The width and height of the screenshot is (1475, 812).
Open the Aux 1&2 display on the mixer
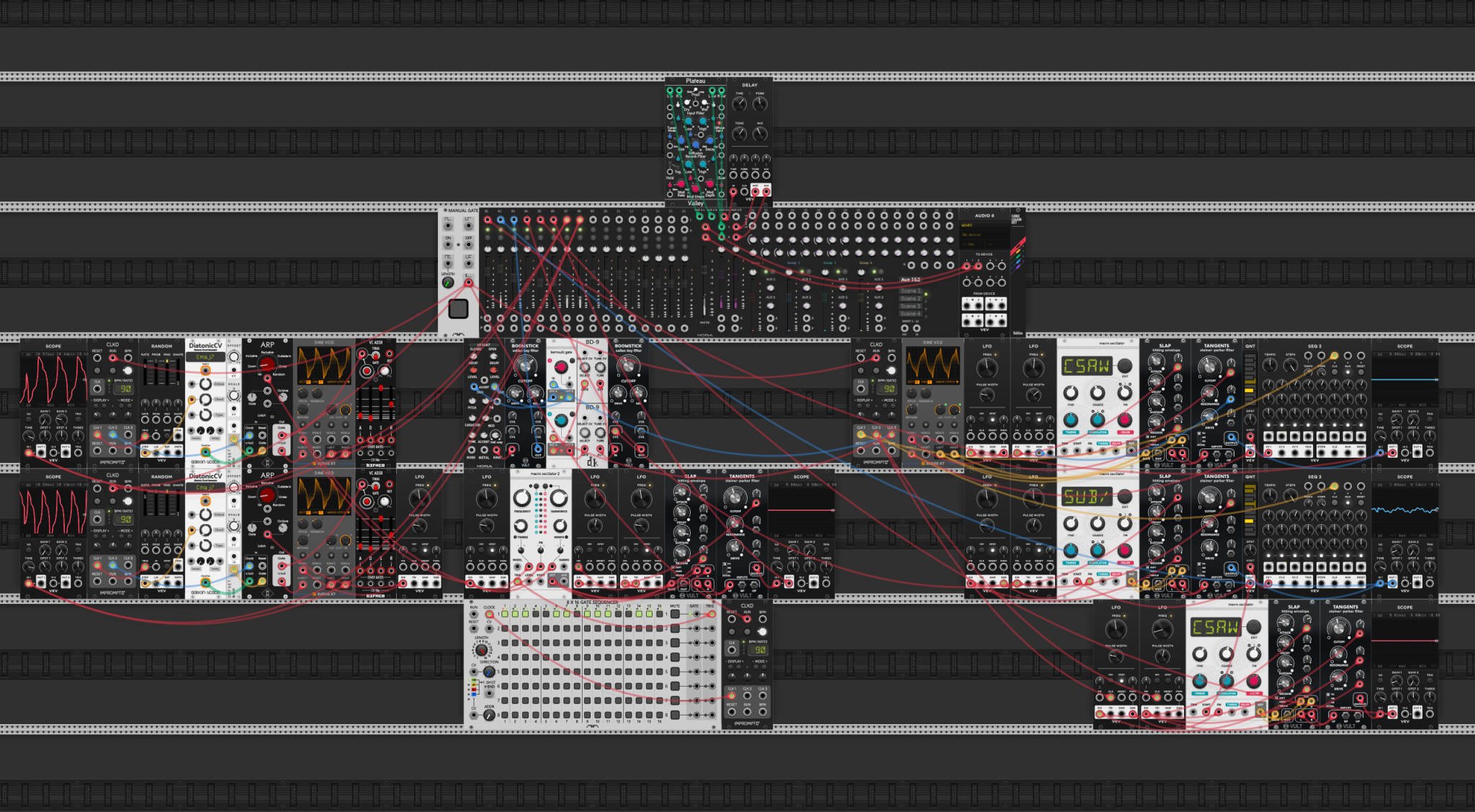[x=910, y=279]
